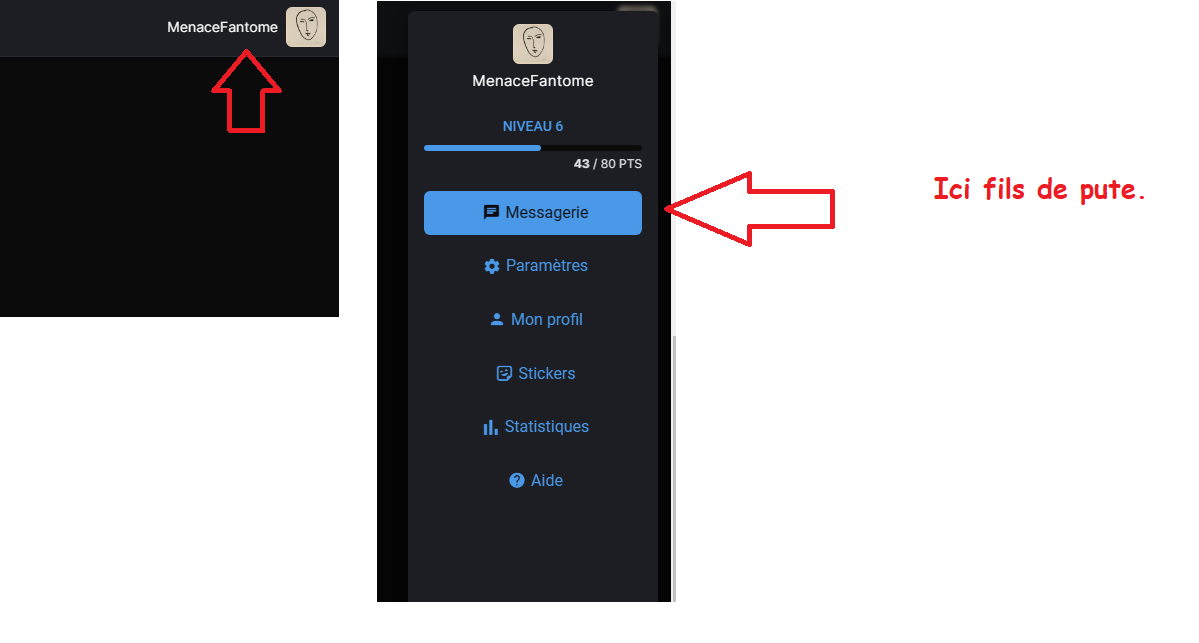Open the Aide help link
The height and width of the screenshot is (643, 1199).
(536, 480)
